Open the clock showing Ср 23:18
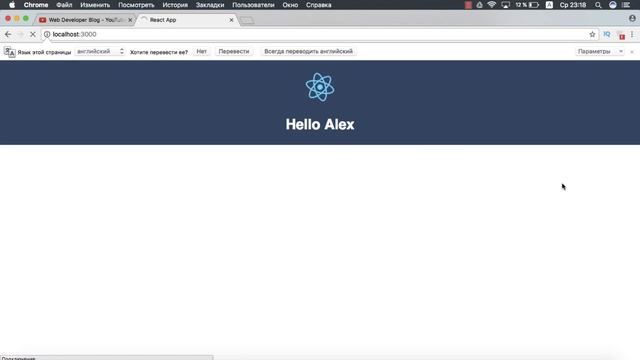Image resolution: width=640 pixels, height=360 pixels. [x=573, y=5]
